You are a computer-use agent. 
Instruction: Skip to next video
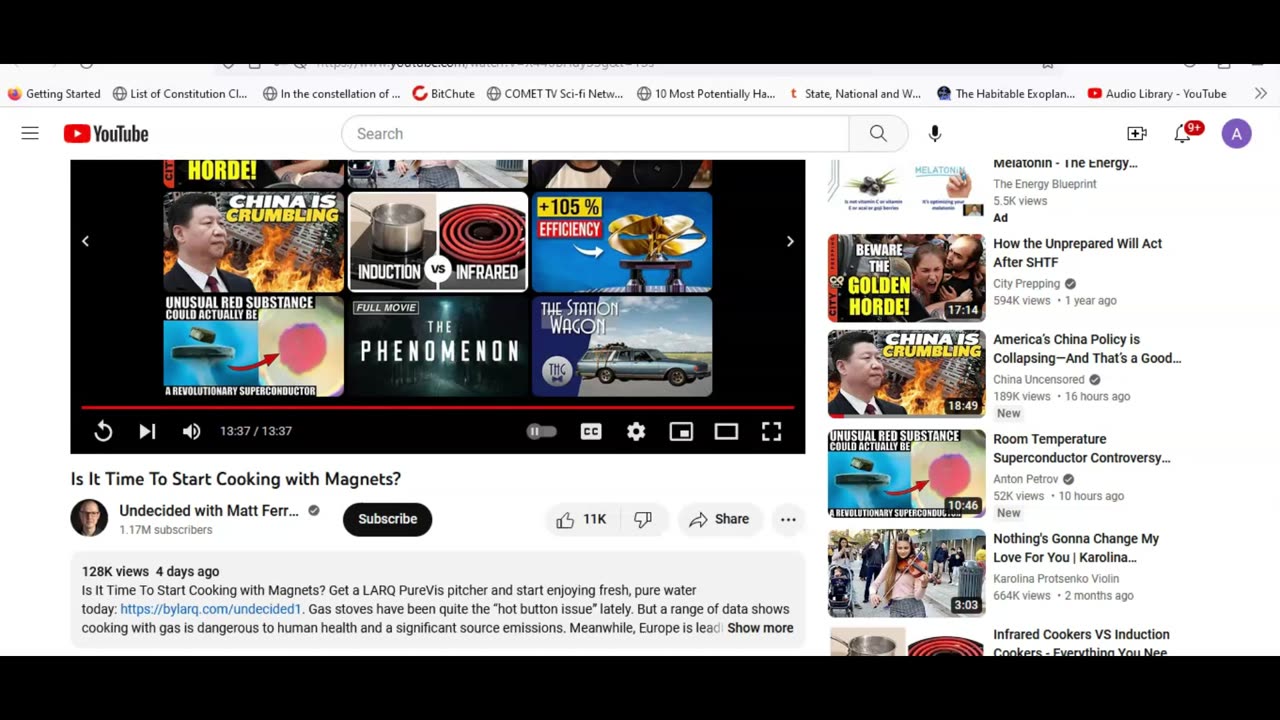click(x=147, y=431)
